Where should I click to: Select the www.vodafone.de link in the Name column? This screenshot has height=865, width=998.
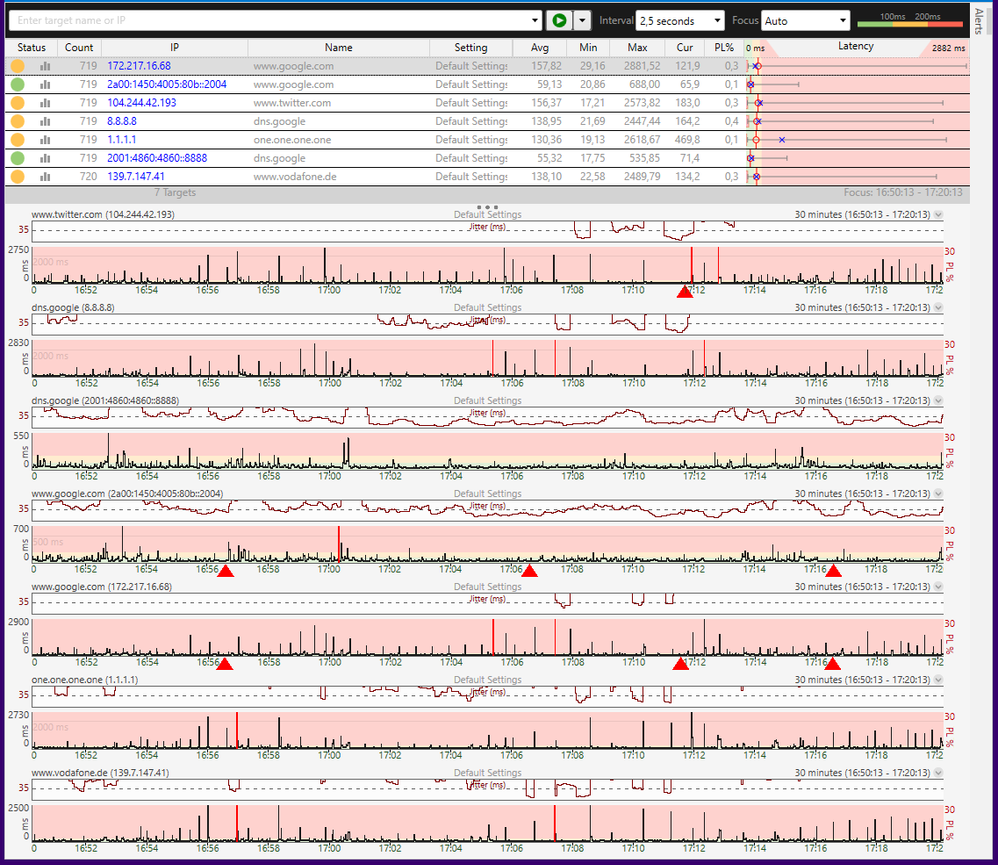click(294, 177)
